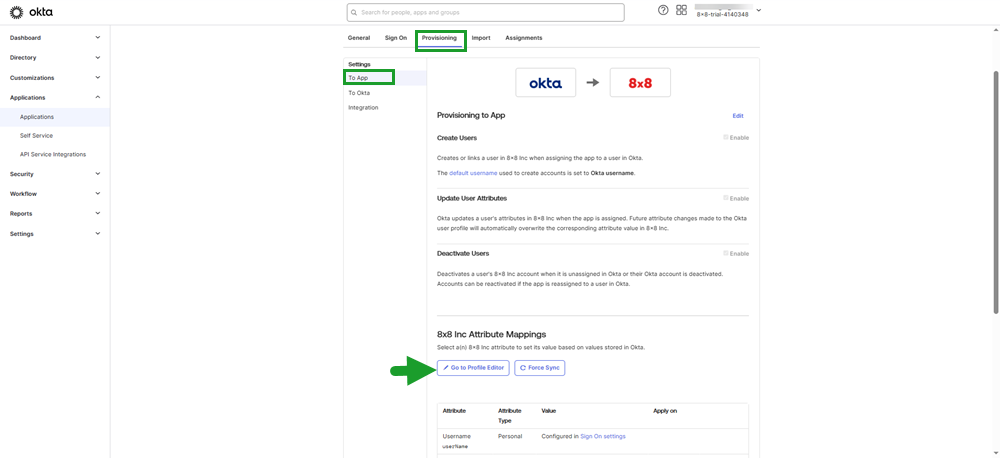
Task: Expand the Settings menu chevron
Action: pos(98,233)
